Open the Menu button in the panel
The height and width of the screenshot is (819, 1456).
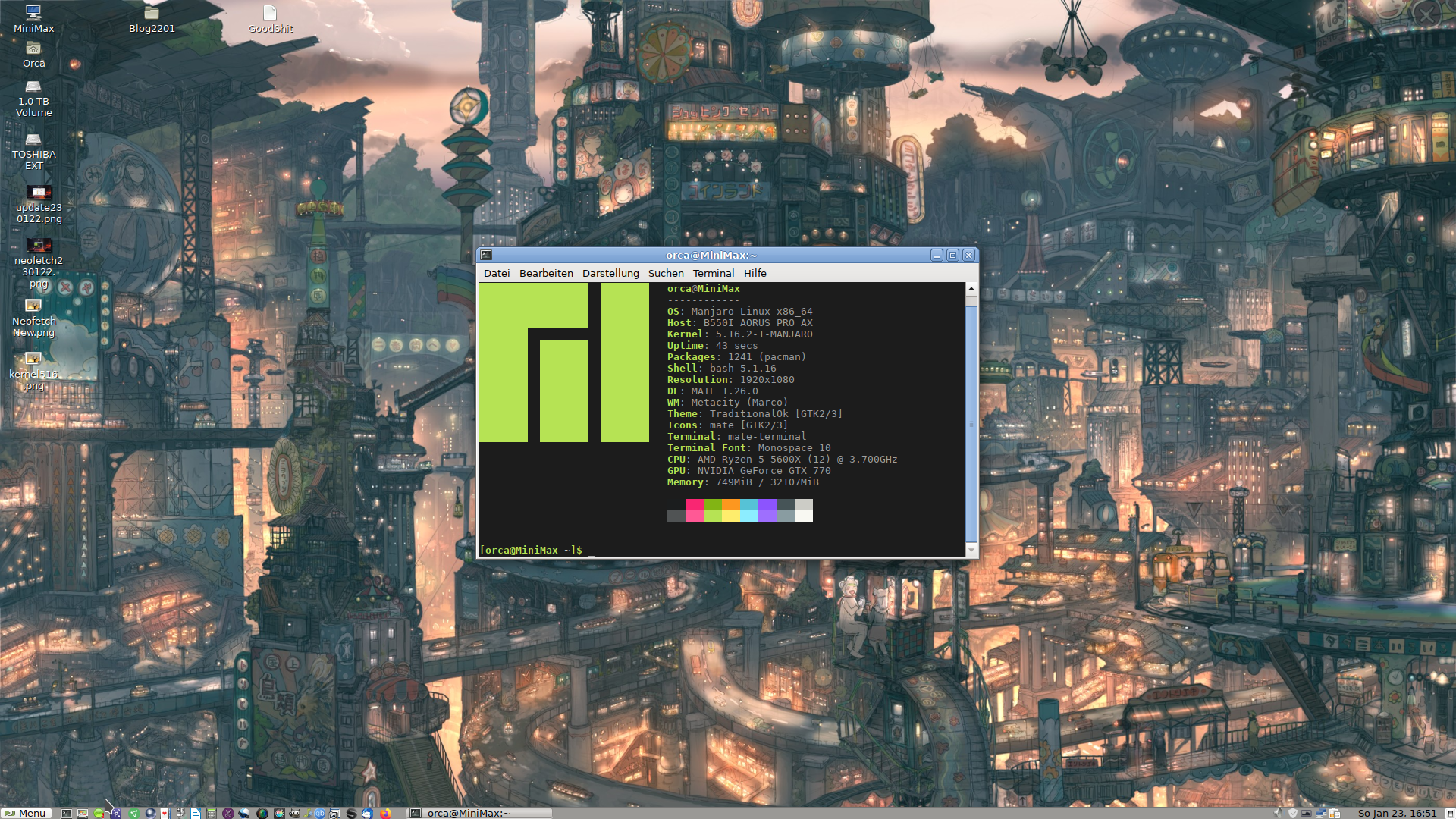click(x=26, y=813)
